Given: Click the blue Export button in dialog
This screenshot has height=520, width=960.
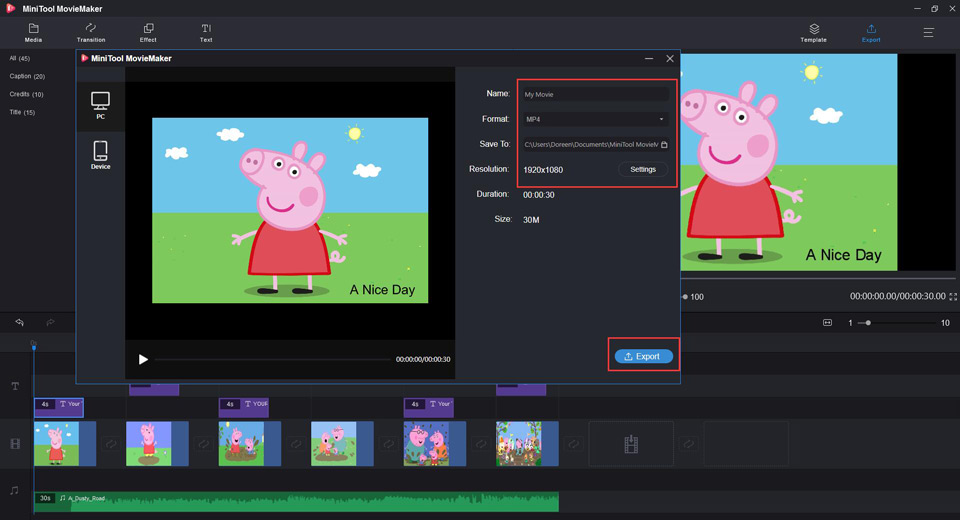Looking at the screenshot, I should pyautogui.click(x=643, y=356).
